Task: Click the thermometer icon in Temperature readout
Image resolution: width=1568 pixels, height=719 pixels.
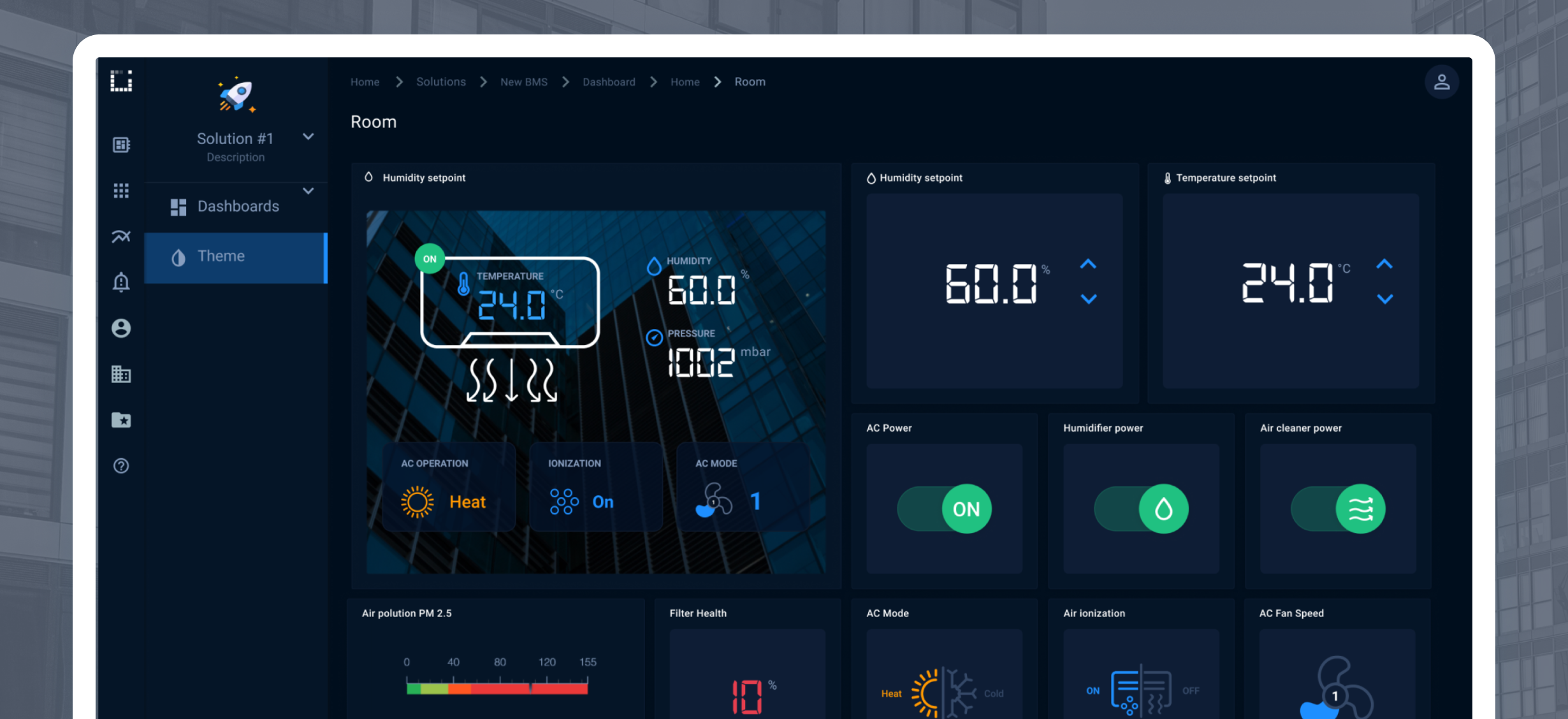Action: (x=463, y=284)
